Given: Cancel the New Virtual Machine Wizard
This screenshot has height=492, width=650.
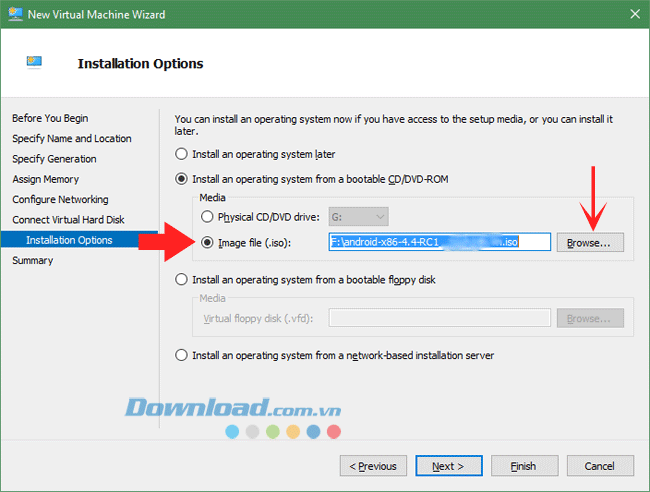Looking at the screenshot, I should coord(600,466).
